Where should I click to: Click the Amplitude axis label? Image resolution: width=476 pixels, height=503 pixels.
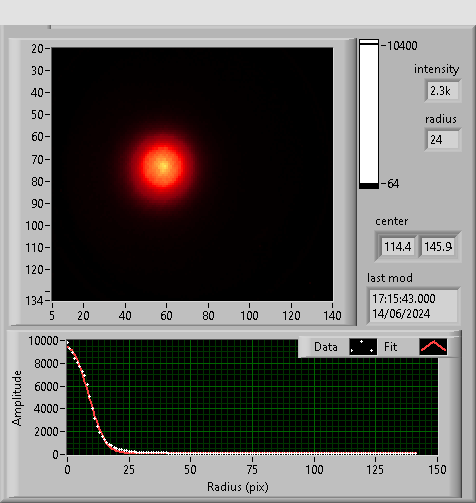coord(17,398)
